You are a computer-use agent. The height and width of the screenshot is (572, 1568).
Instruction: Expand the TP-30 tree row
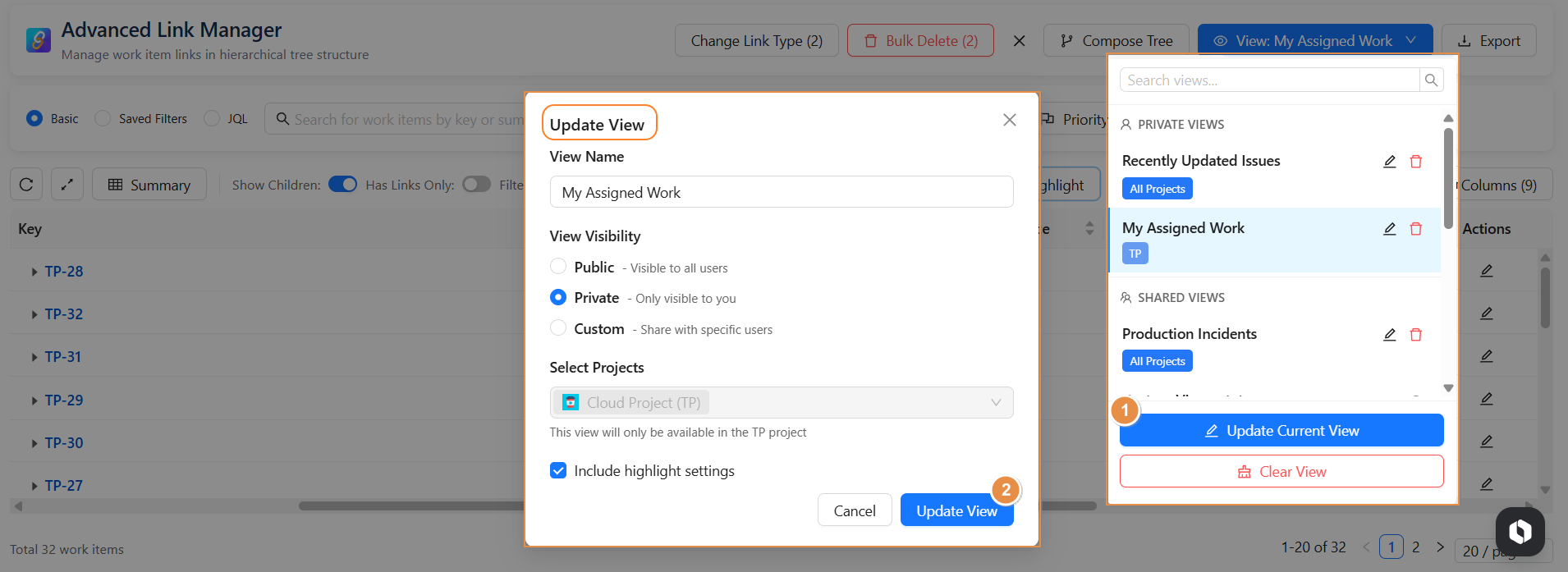(34, 443)
